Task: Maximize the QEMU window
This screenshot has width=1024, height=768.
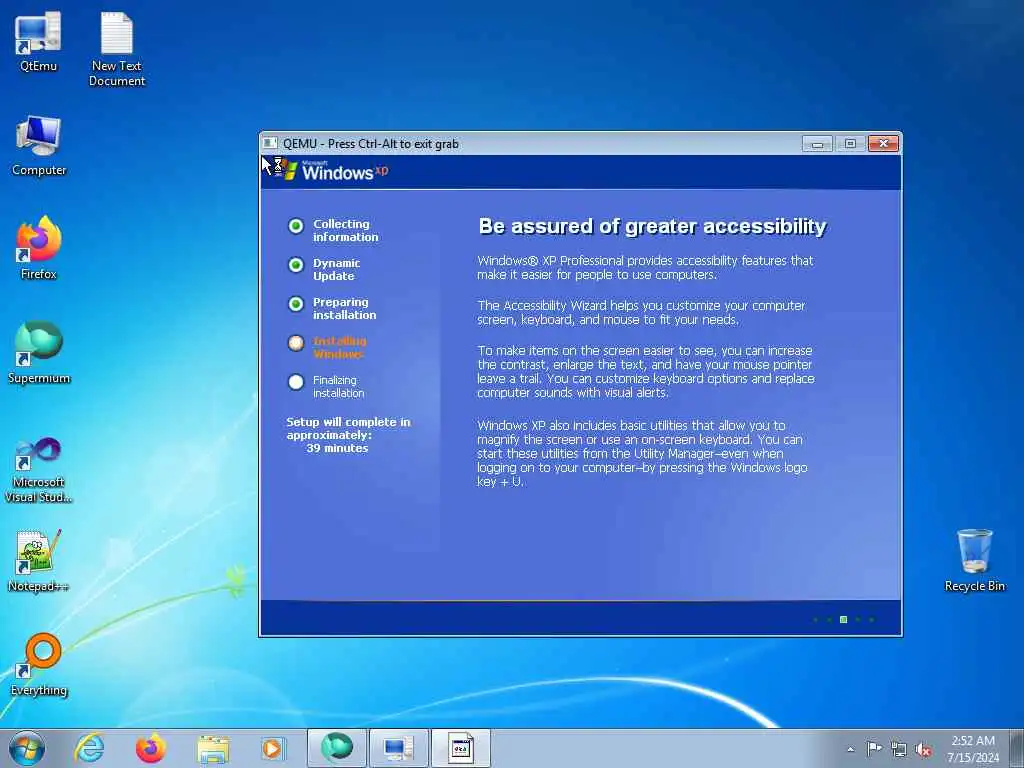Action: point(850,144)
